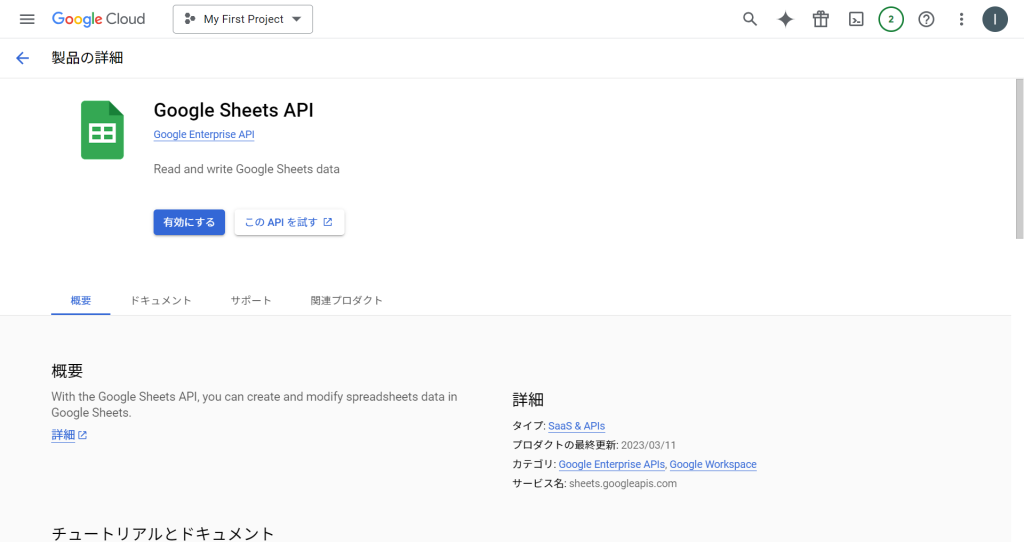This screenshot has width=1024, height=542.
Task: Open the Google Enterprise API link under title
Action: 204,135
